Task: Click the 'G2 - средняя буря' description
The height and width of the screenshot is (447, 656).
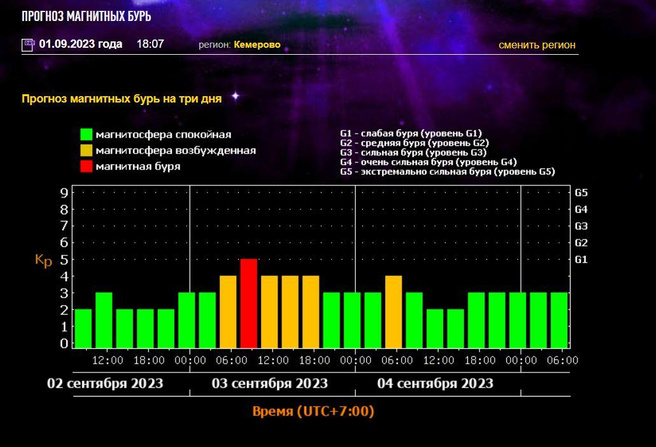Action: tap(414, 143)
